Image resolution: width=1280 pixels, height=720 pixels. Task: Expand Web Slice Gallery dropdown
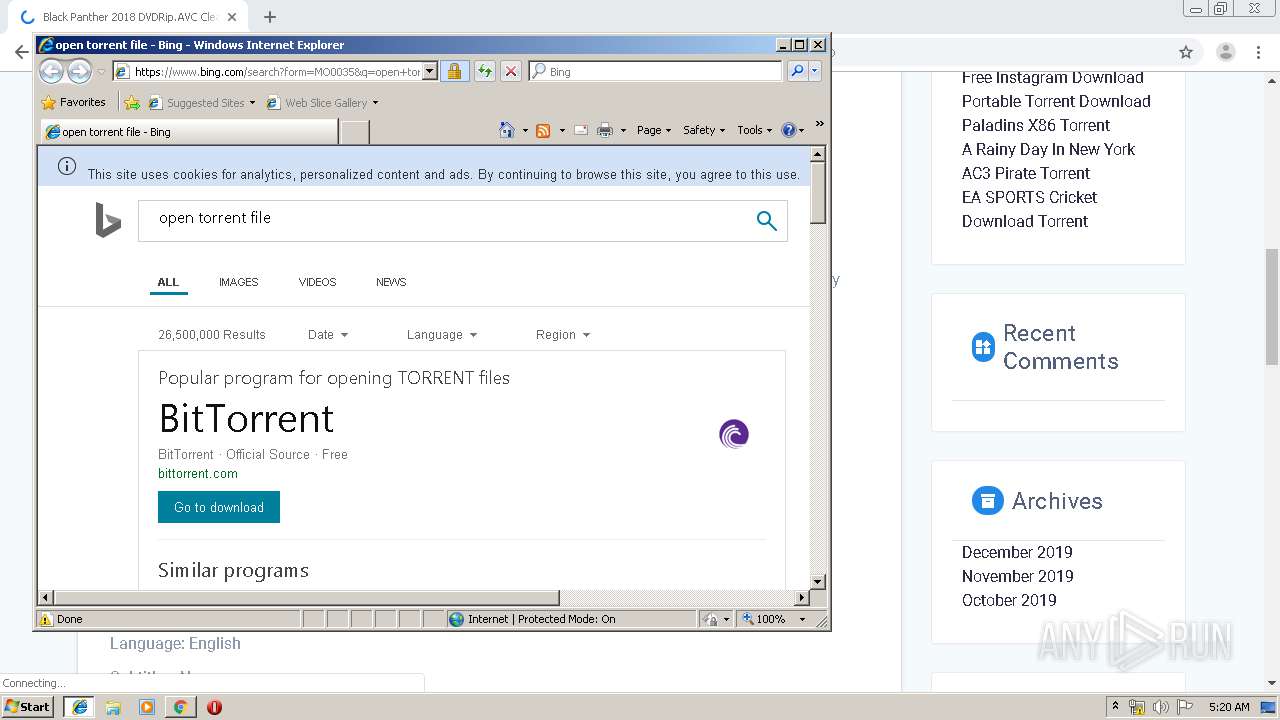tap(375, 103)
